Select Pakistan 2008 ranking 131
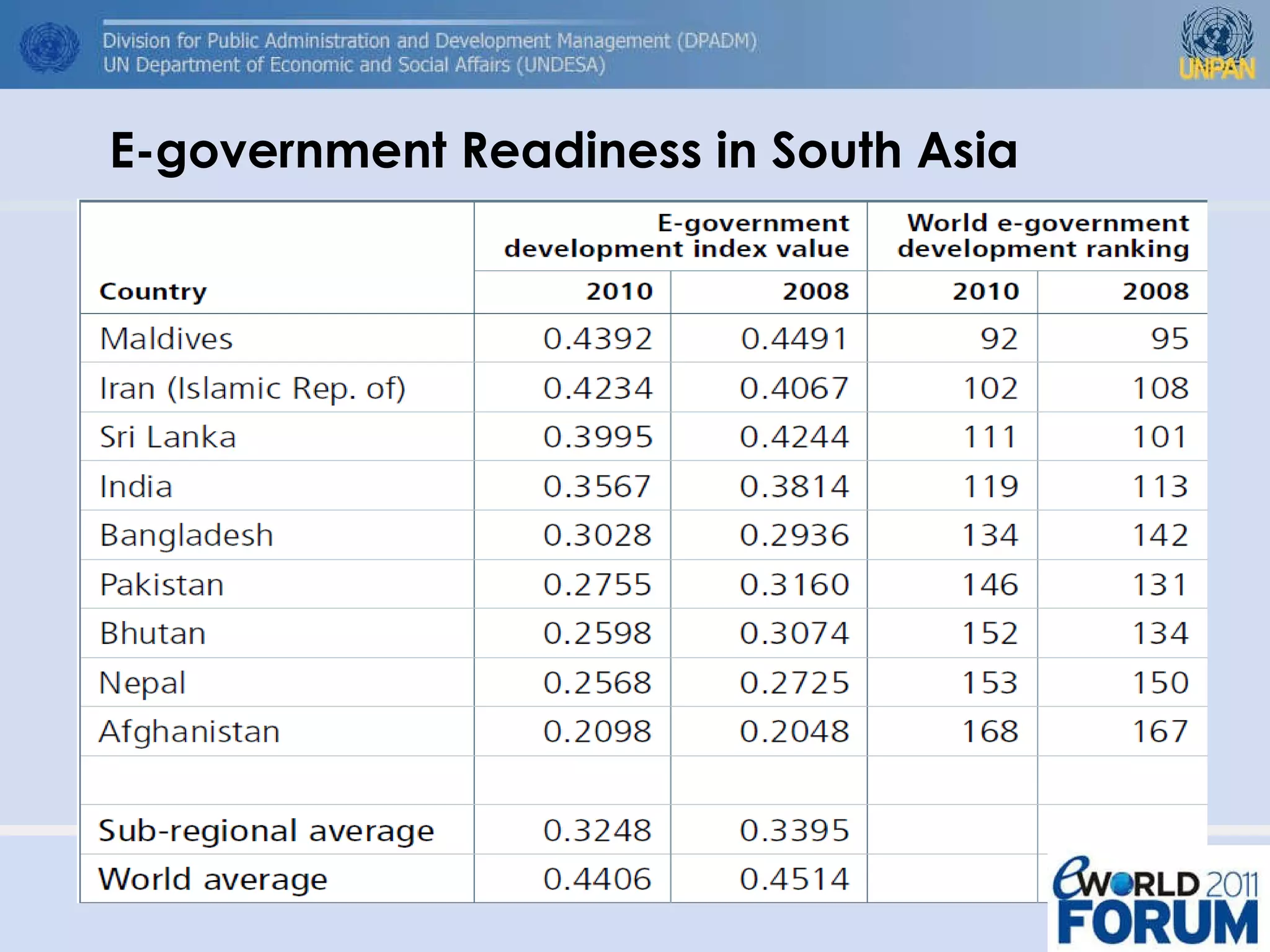Image resolution: width=1270 pixels, height=952 pixels. [1160, 585]
